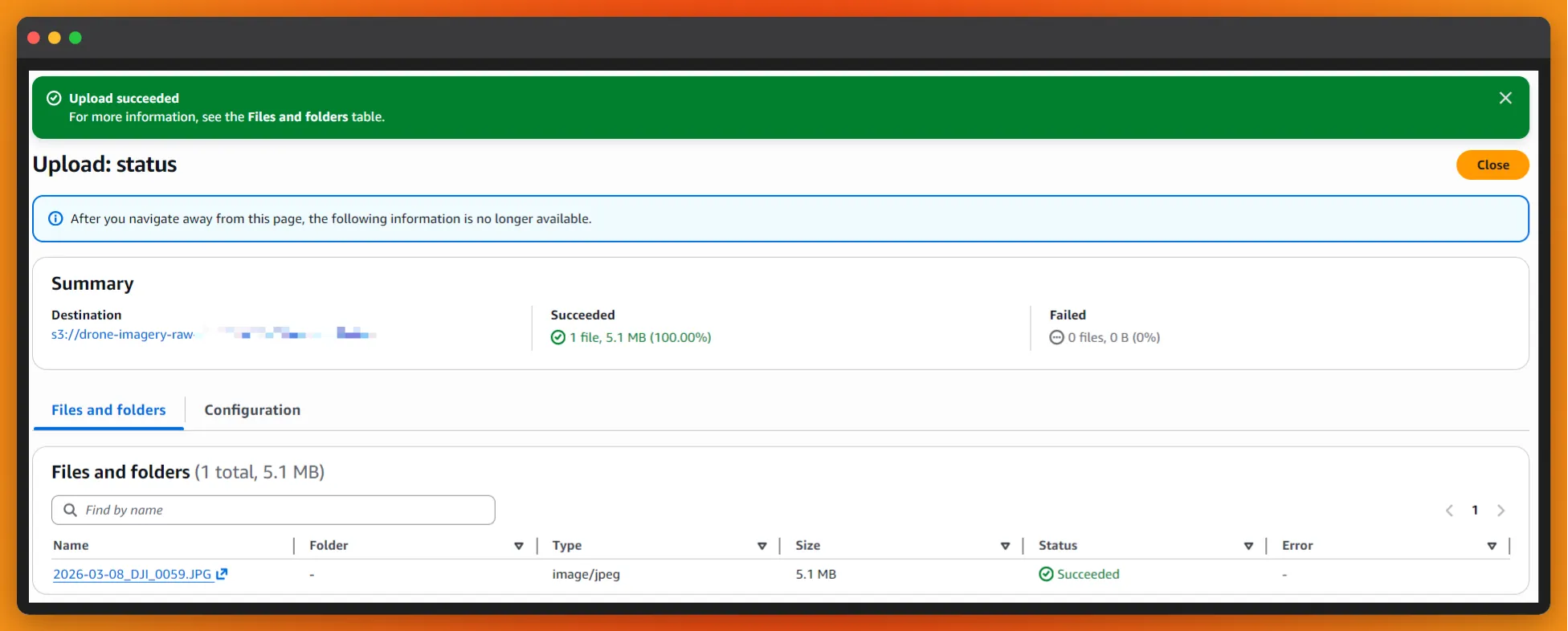This screenshot has width=1568, height=631.
Task: Click the Folder column header label
Action: tap(329, 546)
